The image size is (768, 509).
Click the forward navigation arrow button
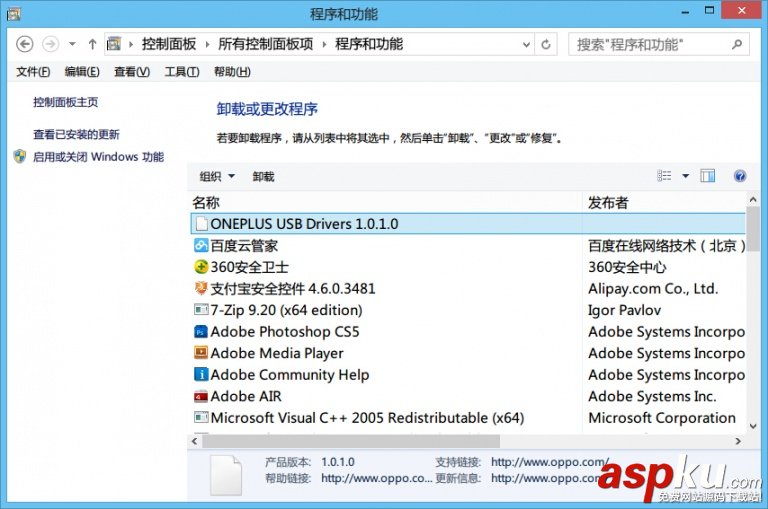50,44
